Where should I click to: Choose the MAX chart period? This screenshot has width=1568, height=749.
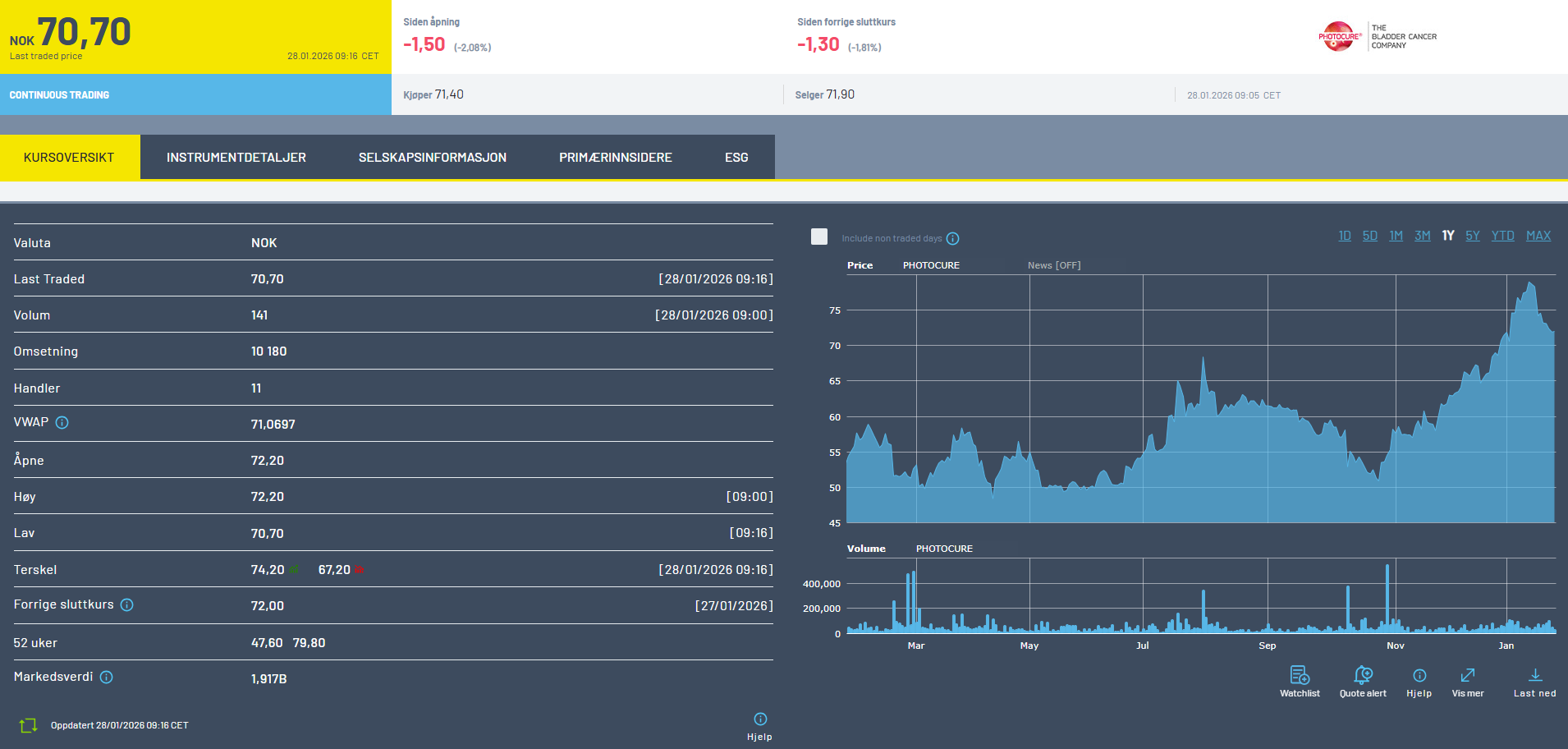pyautogui.click(x=1538, y=236)
